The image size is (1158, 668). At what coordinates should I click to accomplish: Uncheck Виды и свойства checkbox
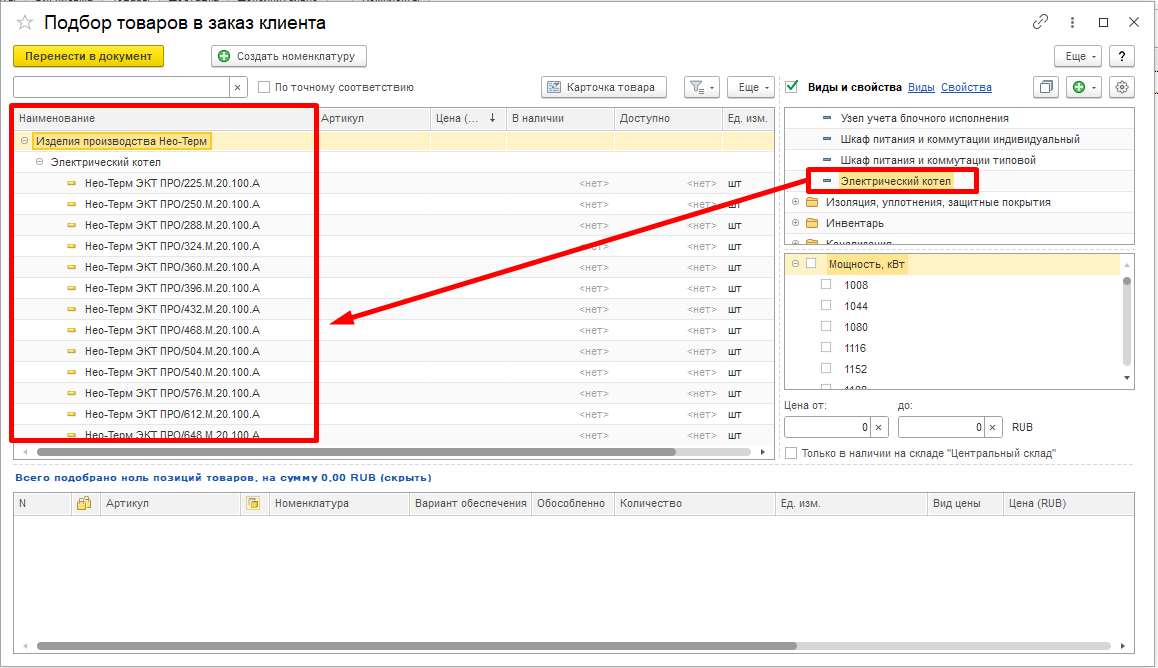pyautogui.click(x=792, y=86)
